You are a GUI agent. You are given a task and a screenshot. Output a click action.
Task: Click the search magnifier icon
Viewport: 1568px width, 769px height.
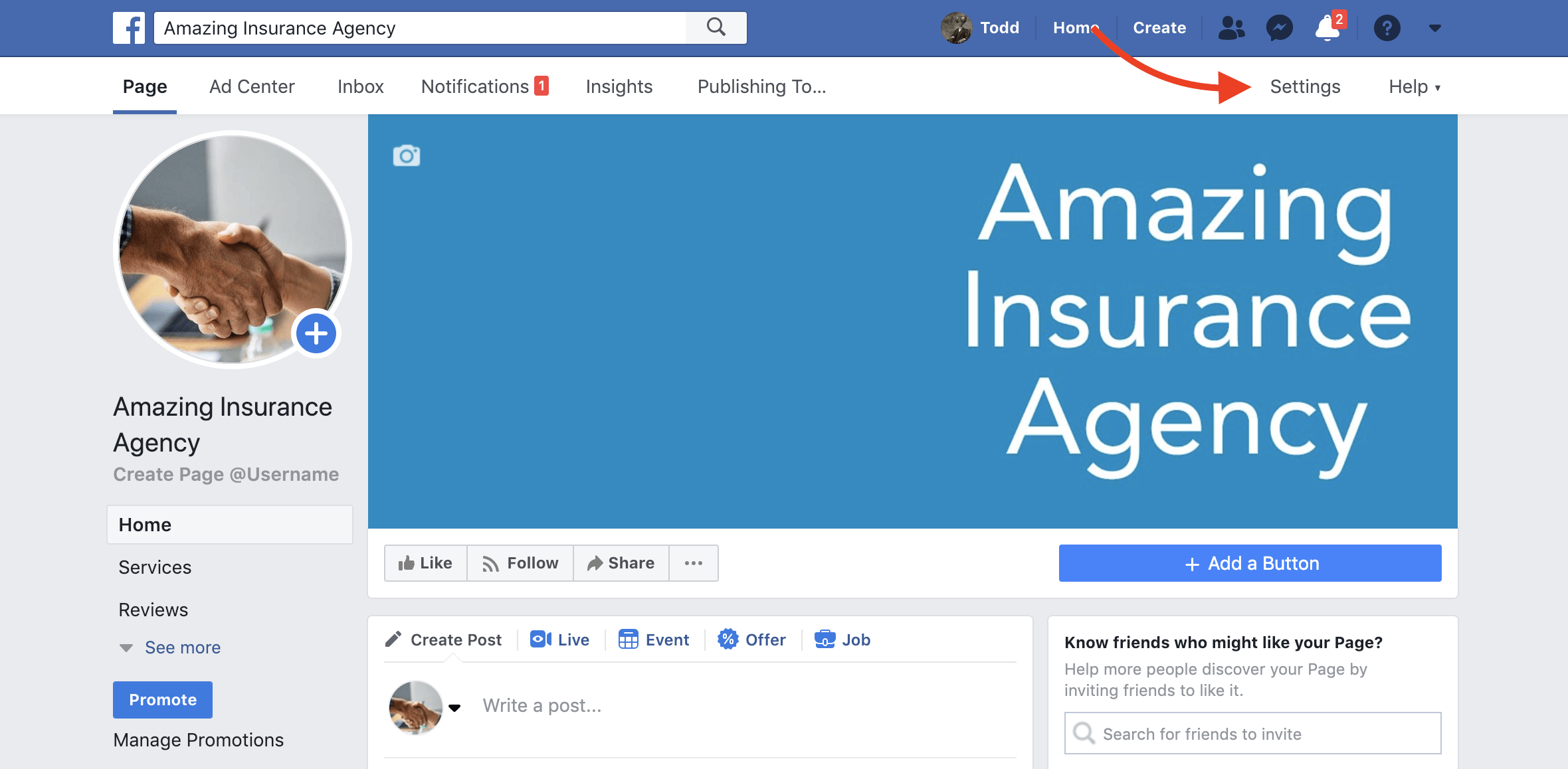716,28
